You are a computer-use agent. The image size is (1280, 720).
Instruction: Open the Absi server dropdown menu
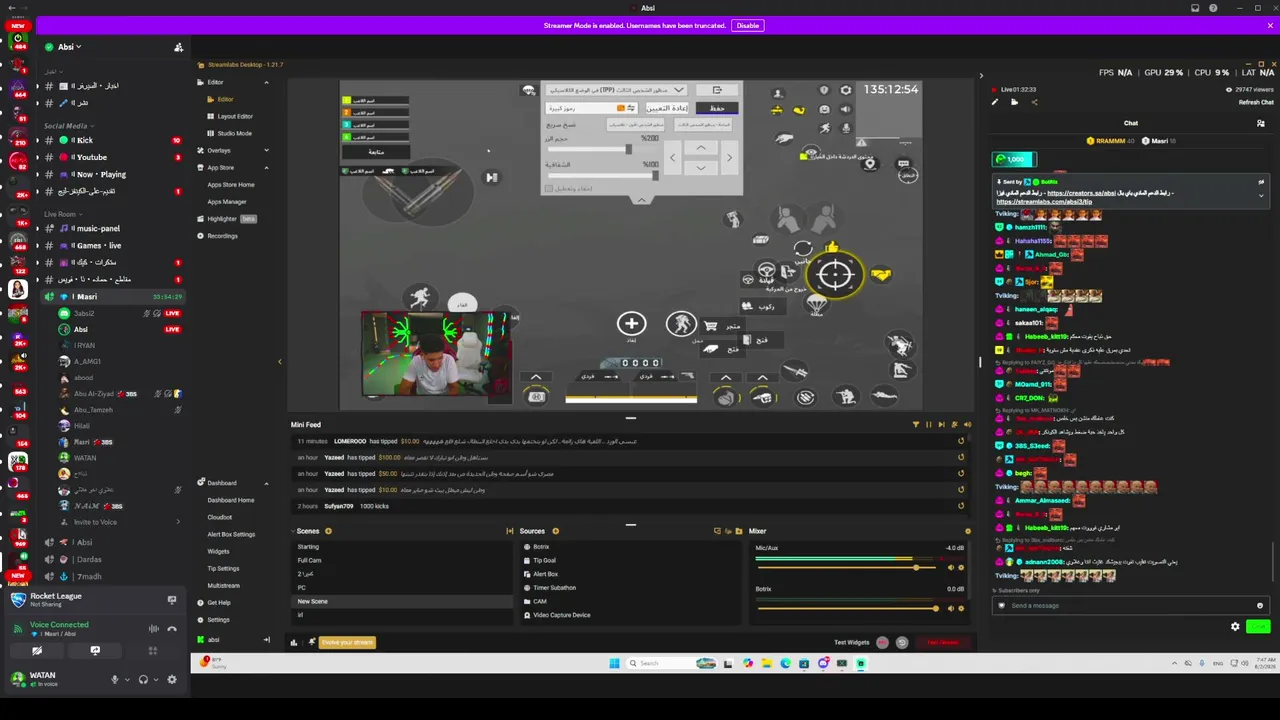[69, 47]
